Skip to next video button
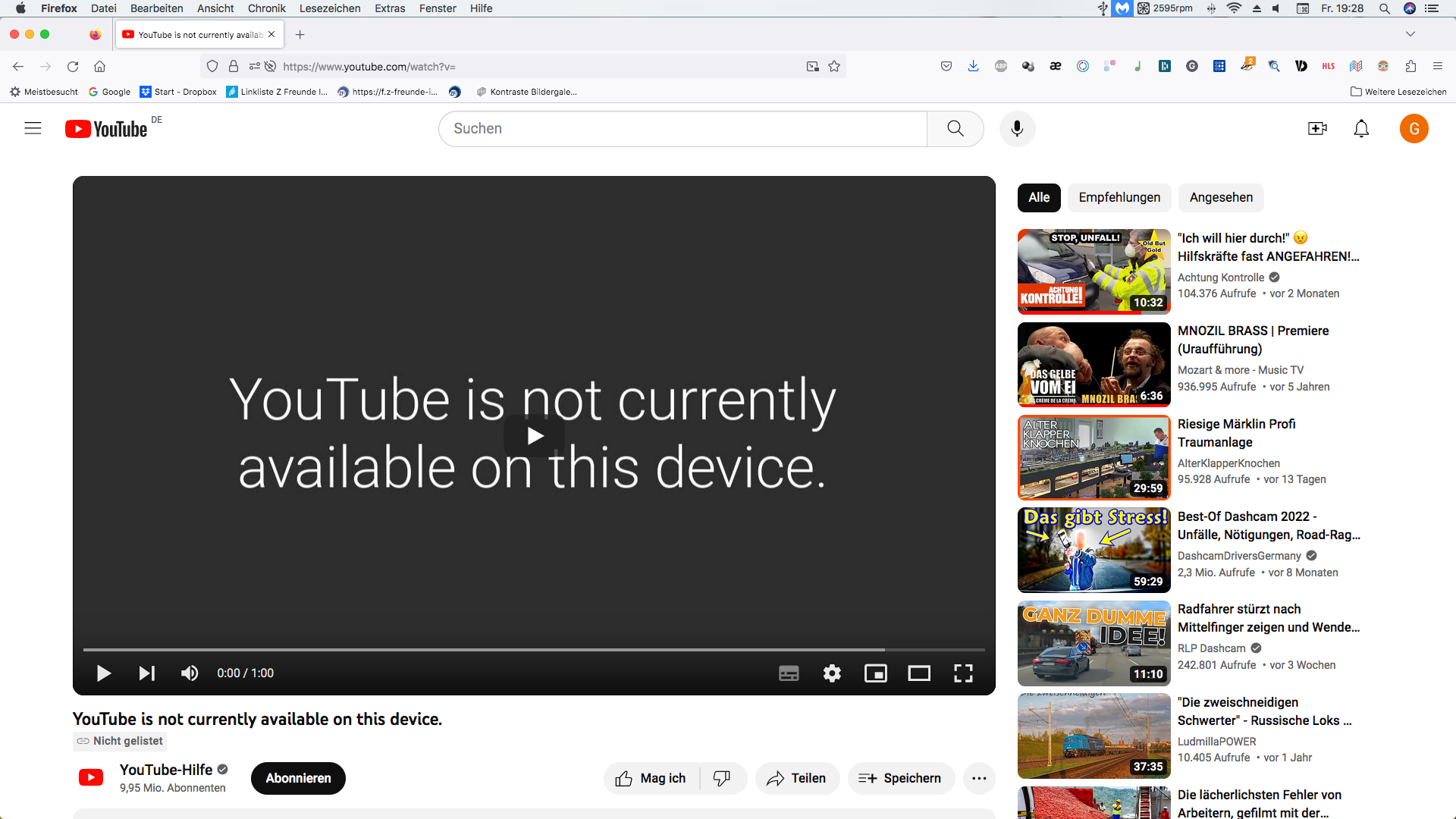The width and height of the screenshot is (1456, 819). tap(147, 673)
